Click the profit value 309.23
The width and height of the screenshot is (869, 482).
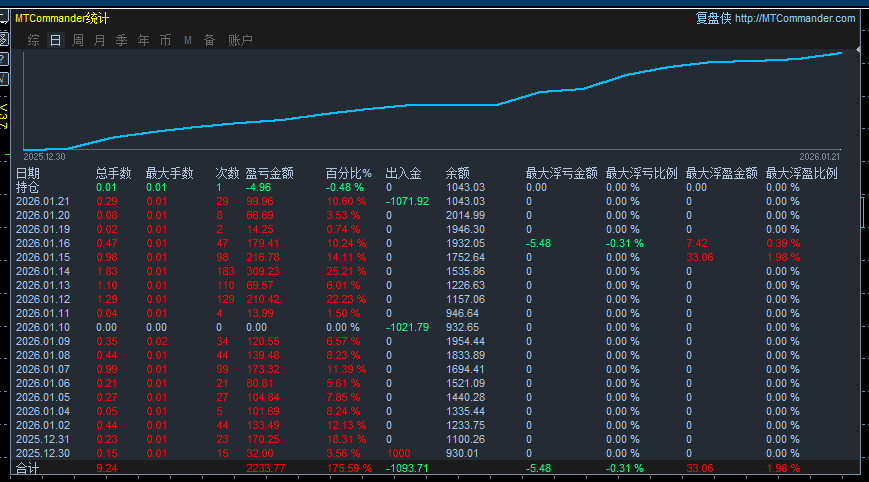(x=263, y=271)
